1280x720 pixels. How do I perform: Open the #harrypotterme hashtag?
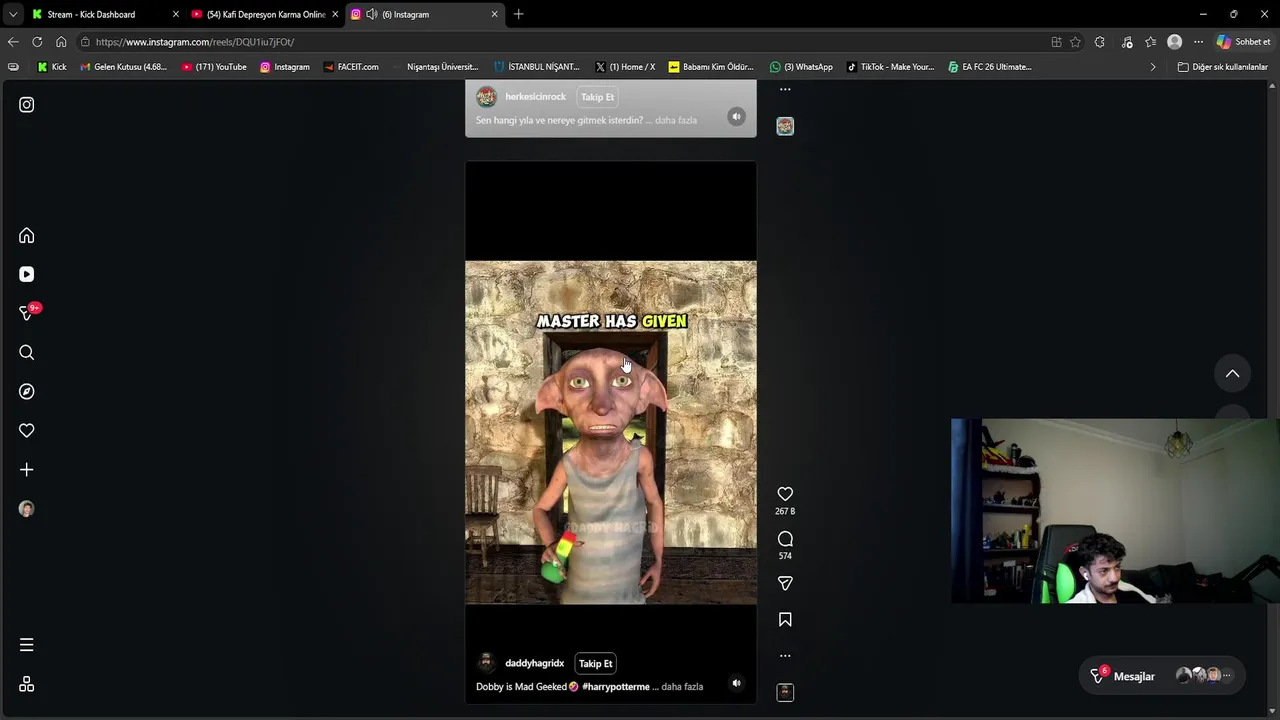click(x=615, y=687)
